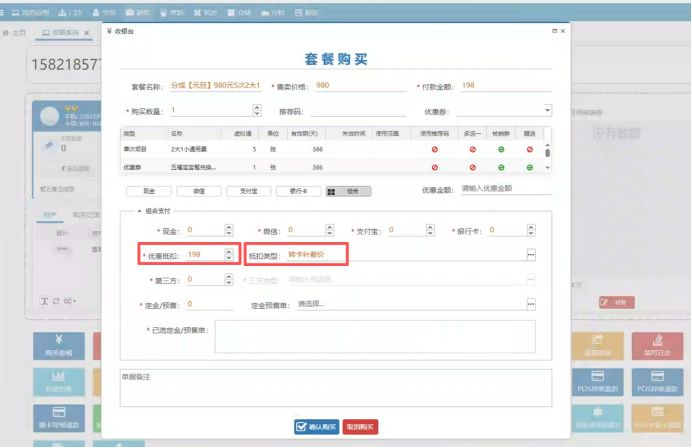
Task: Click the 取消购买 button
Action: coord(361,426)
